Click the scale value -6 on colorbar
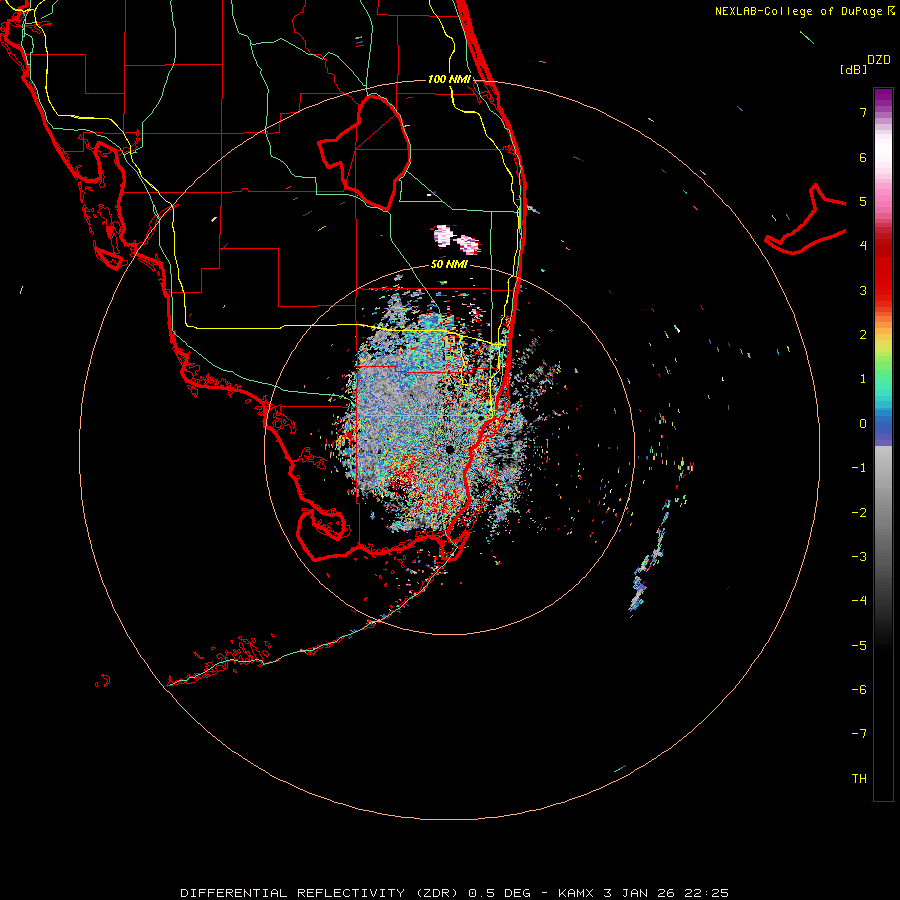Image resolution: width=900 pixels, height=900 pixels. pos(859,690)
